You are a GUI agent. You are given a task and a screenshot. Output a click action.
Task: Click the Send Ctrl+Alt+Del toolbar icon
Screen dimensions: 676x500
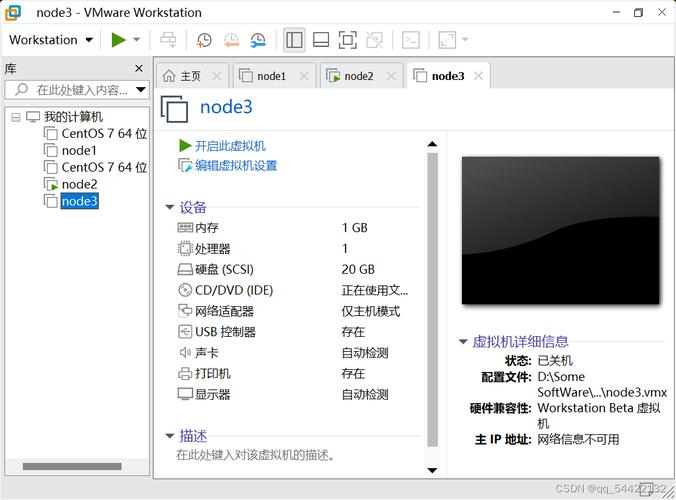click(x=168, y=40)
